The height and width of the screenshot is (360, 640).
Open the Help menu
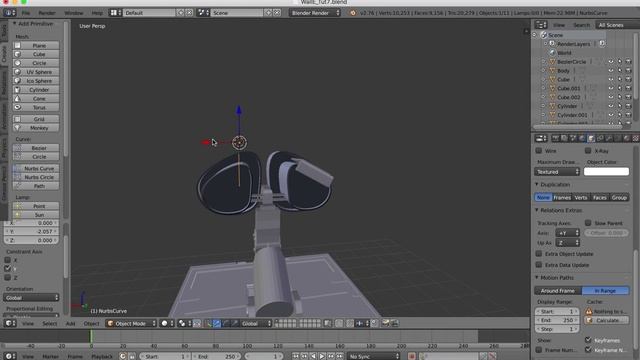point(97,13)
